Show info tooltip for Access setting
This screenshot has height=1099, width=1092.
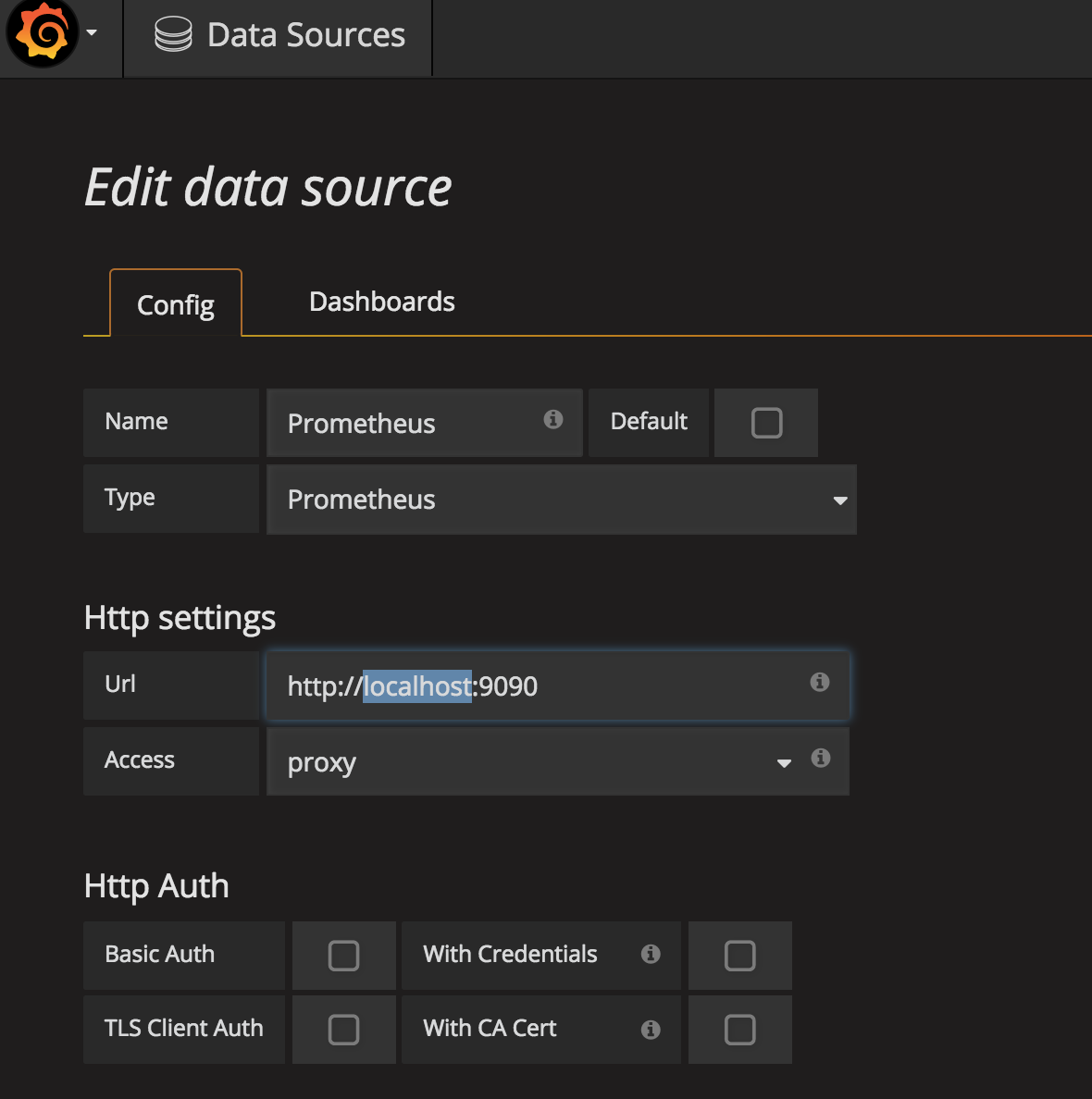pyautogui.click(x=821, y=758)
